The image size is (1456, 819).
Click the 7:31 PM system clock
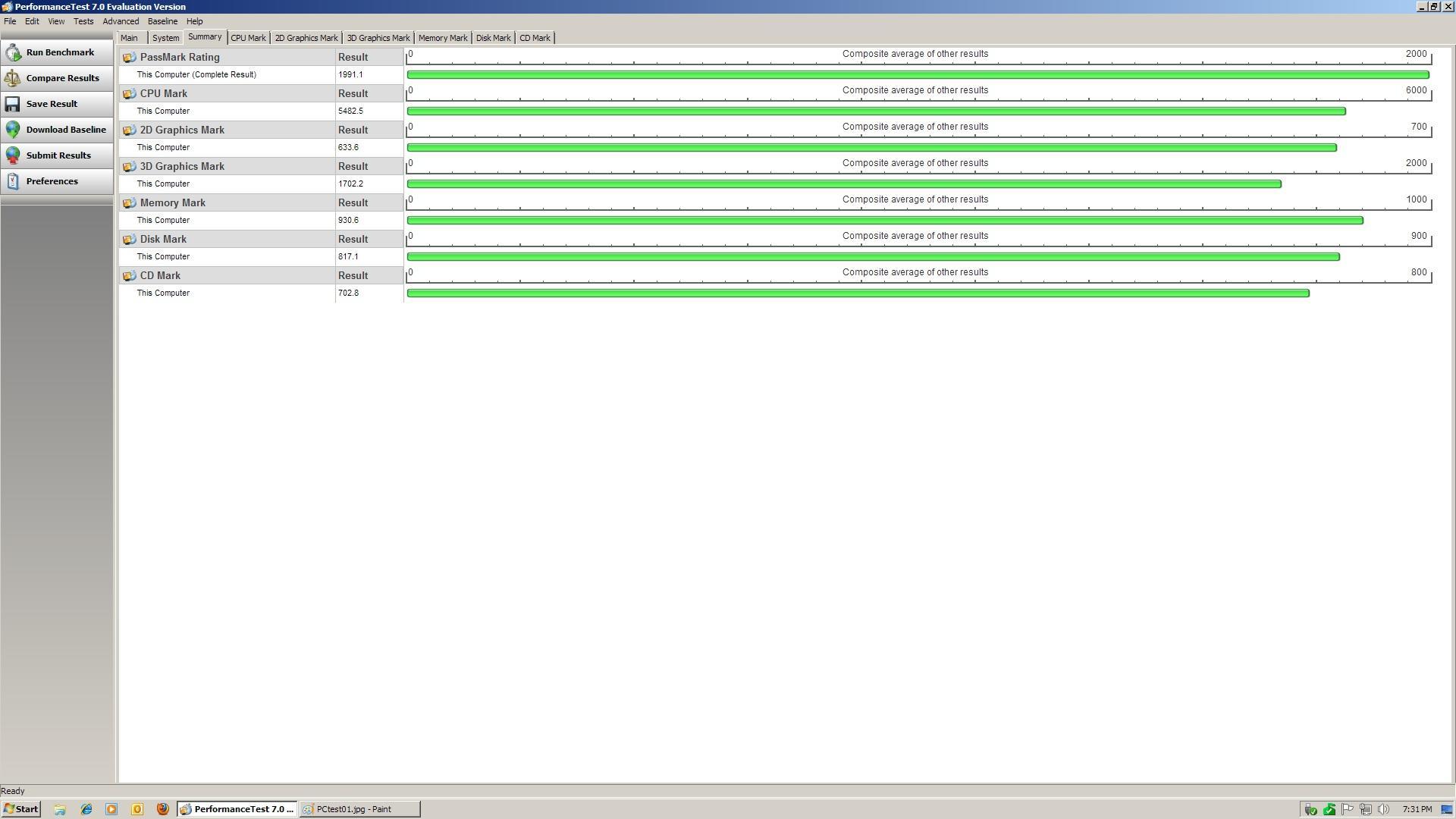point(1417,810)
